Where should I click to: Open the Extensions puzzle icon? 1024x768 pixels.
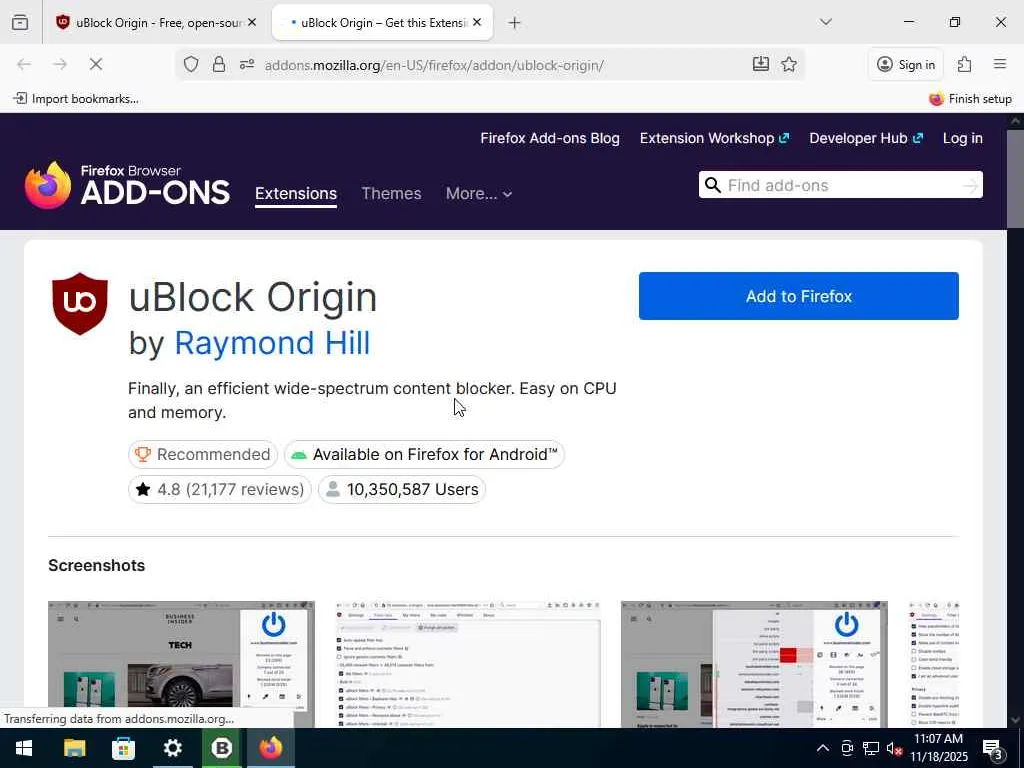tap(964, 64)
